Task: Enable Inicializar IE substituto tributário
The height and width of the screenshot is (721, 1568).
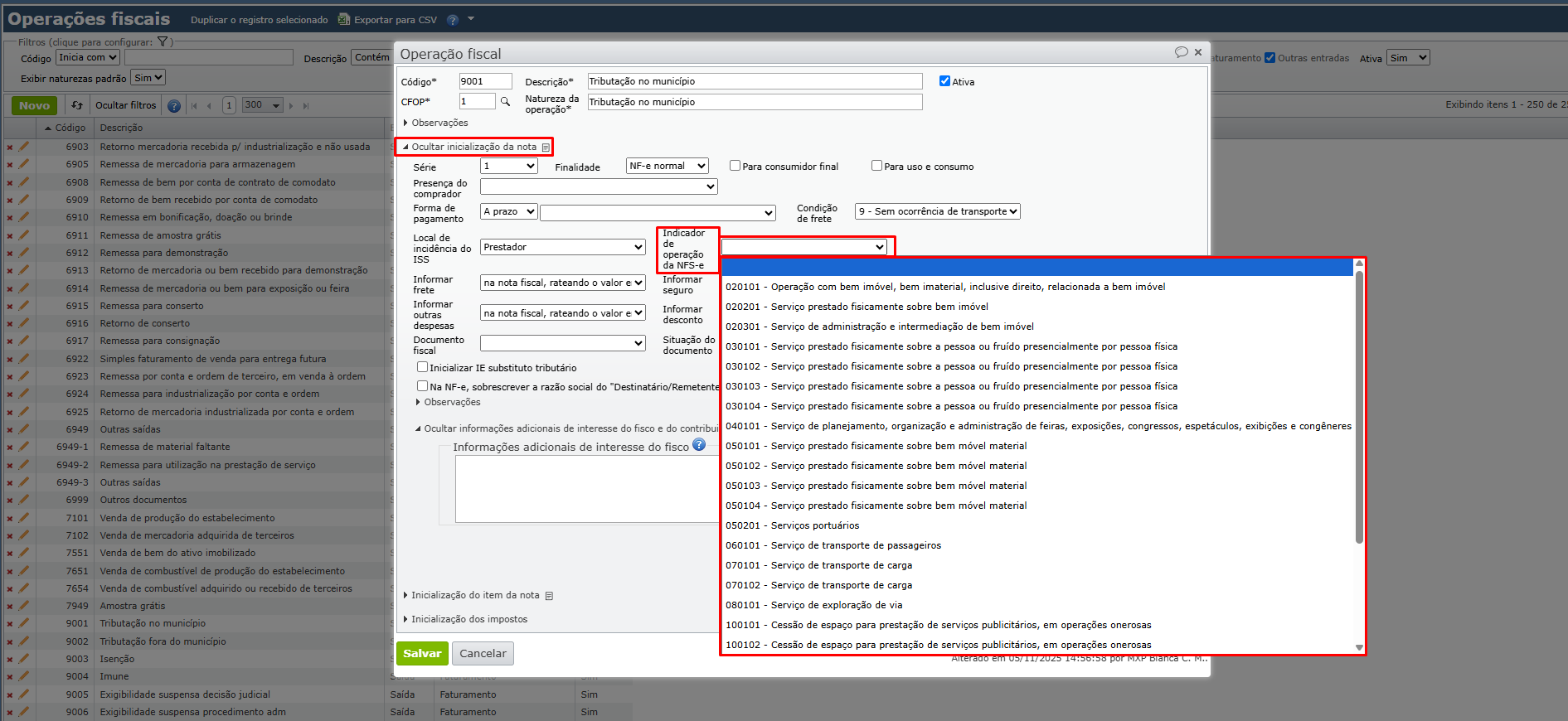Action: point(422,367)
